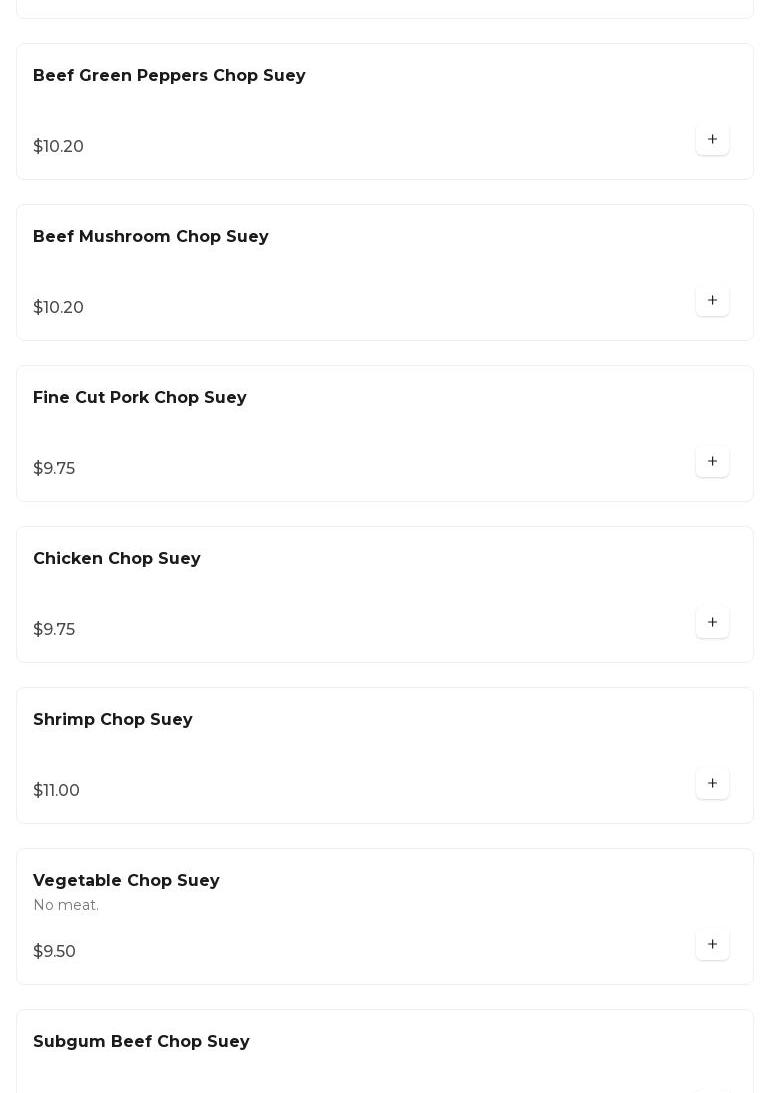
Task: Click $9.75 price under Fine Cut Pork
Action: (54, 469)
